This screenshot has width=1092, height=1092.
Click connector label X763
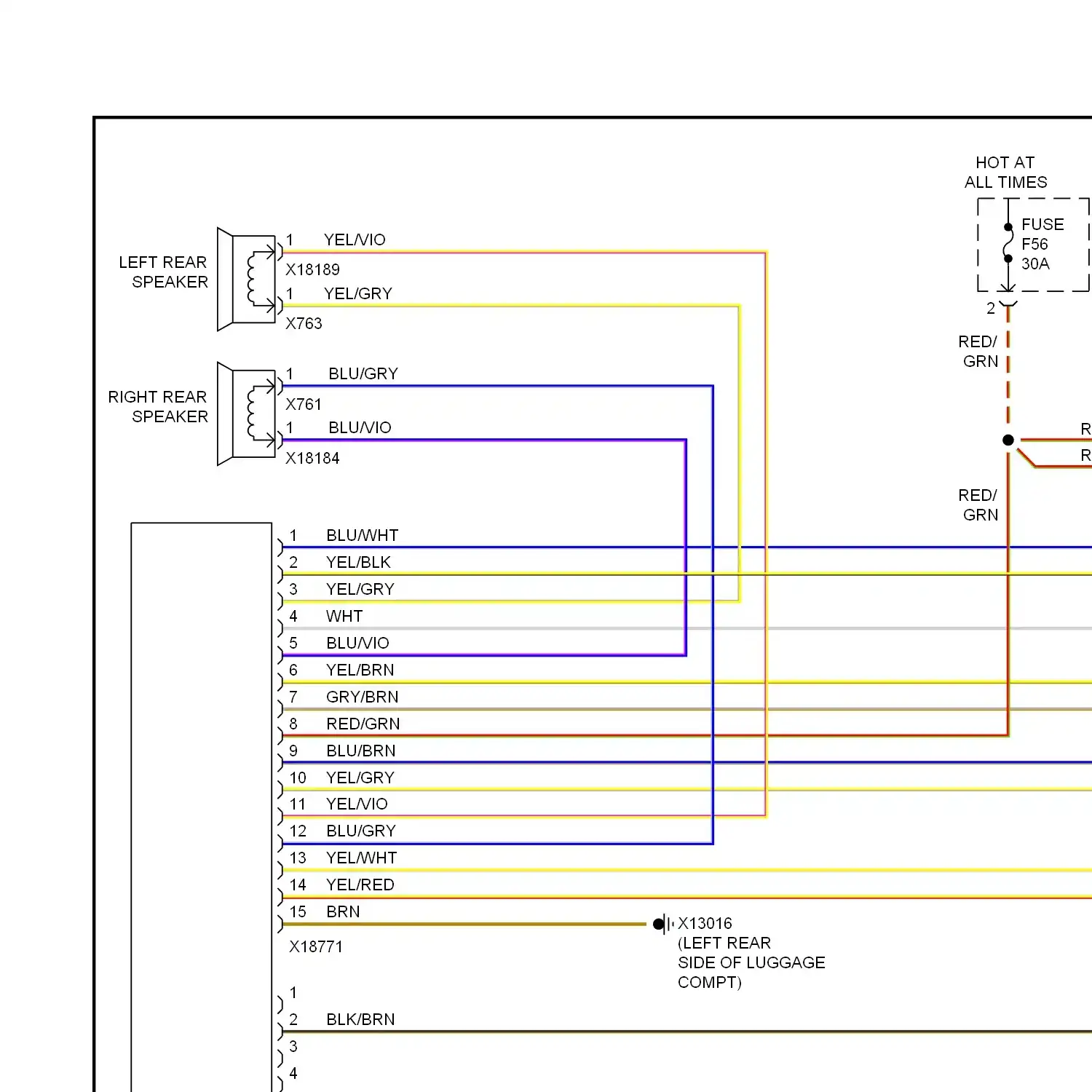[x=304, y=323]
